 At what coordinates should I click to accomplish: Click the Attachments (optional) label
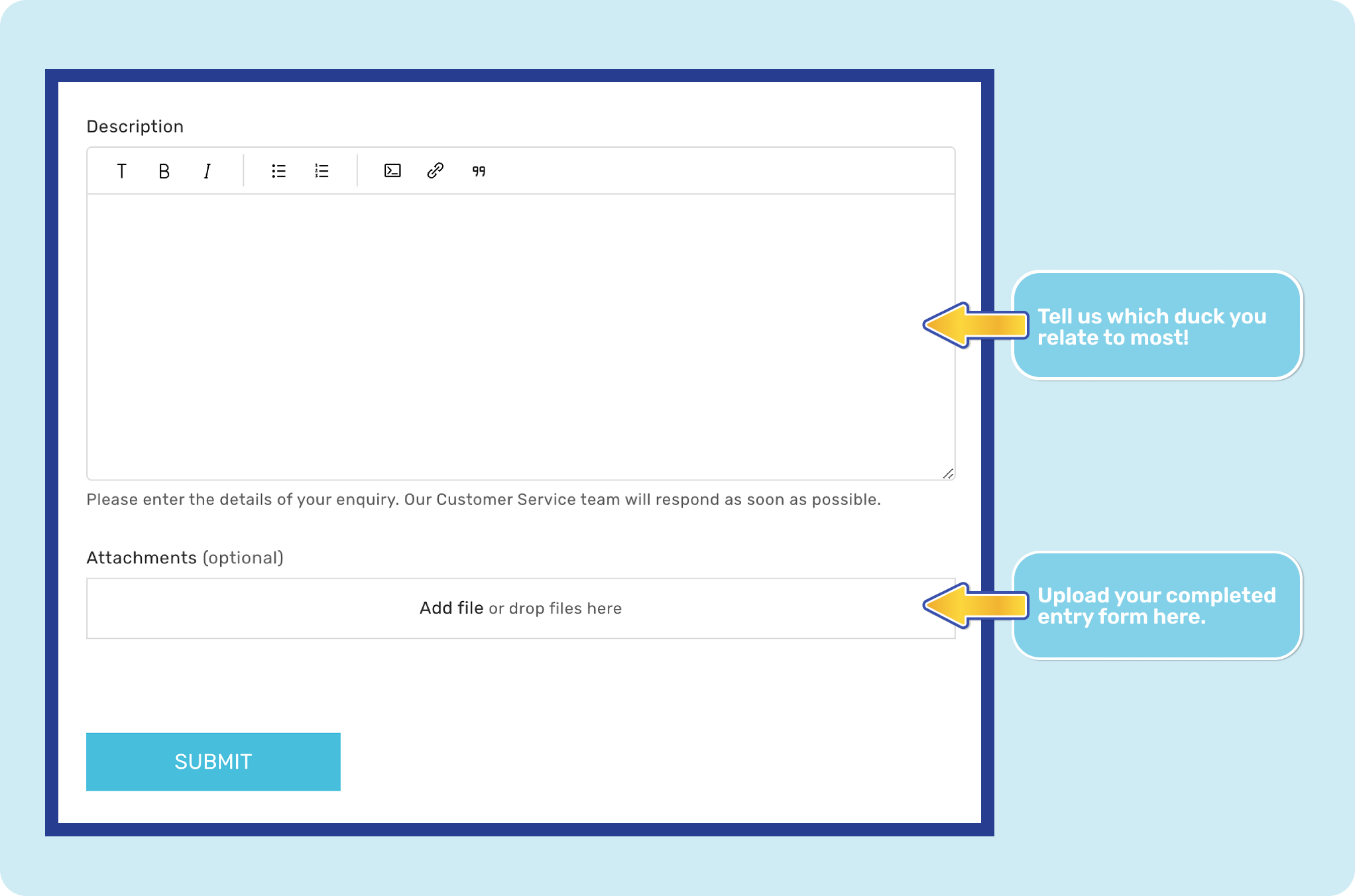(184, 558)
